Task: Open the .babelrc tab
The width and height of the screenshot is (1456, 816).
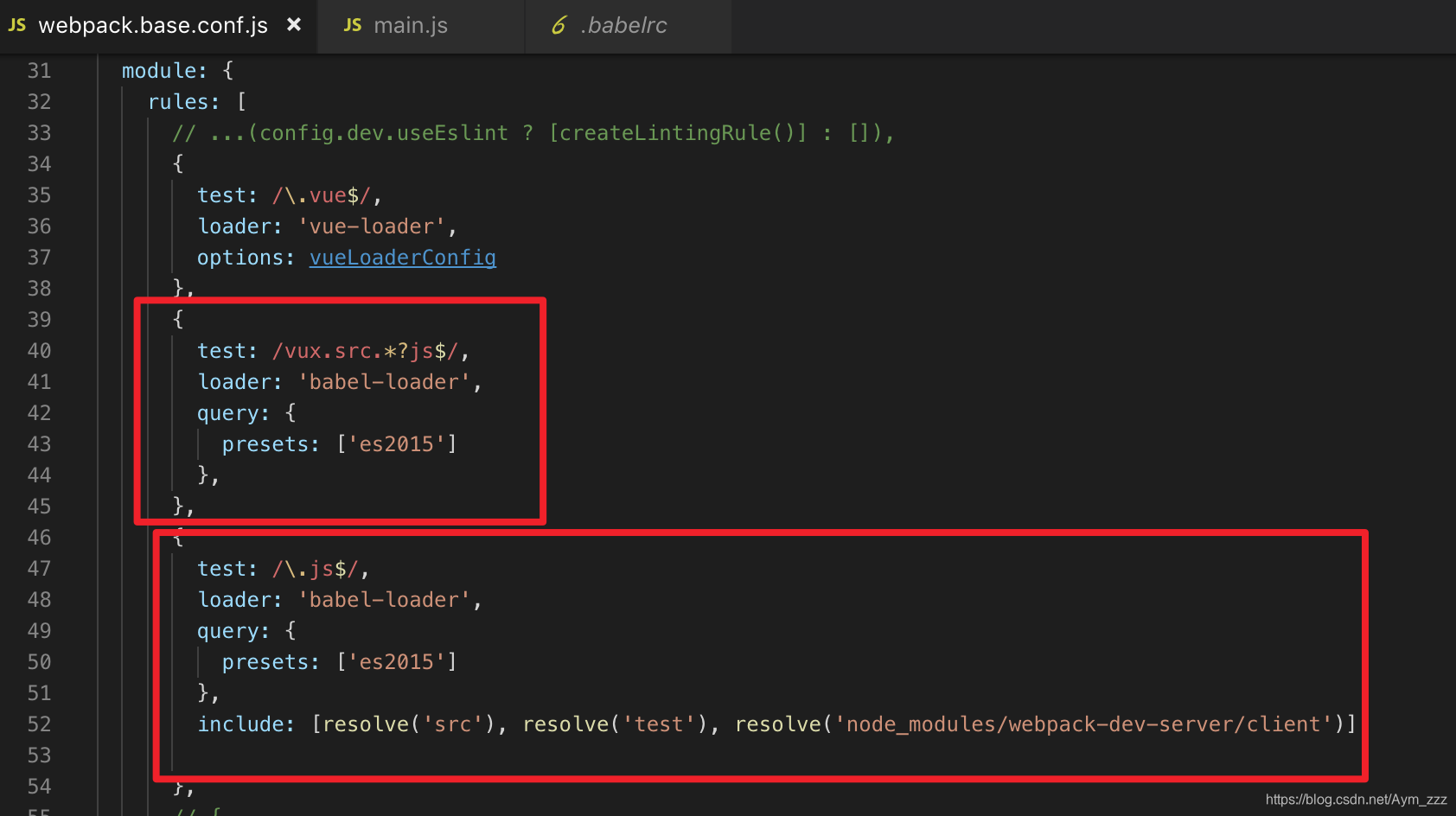Action: 629,26
